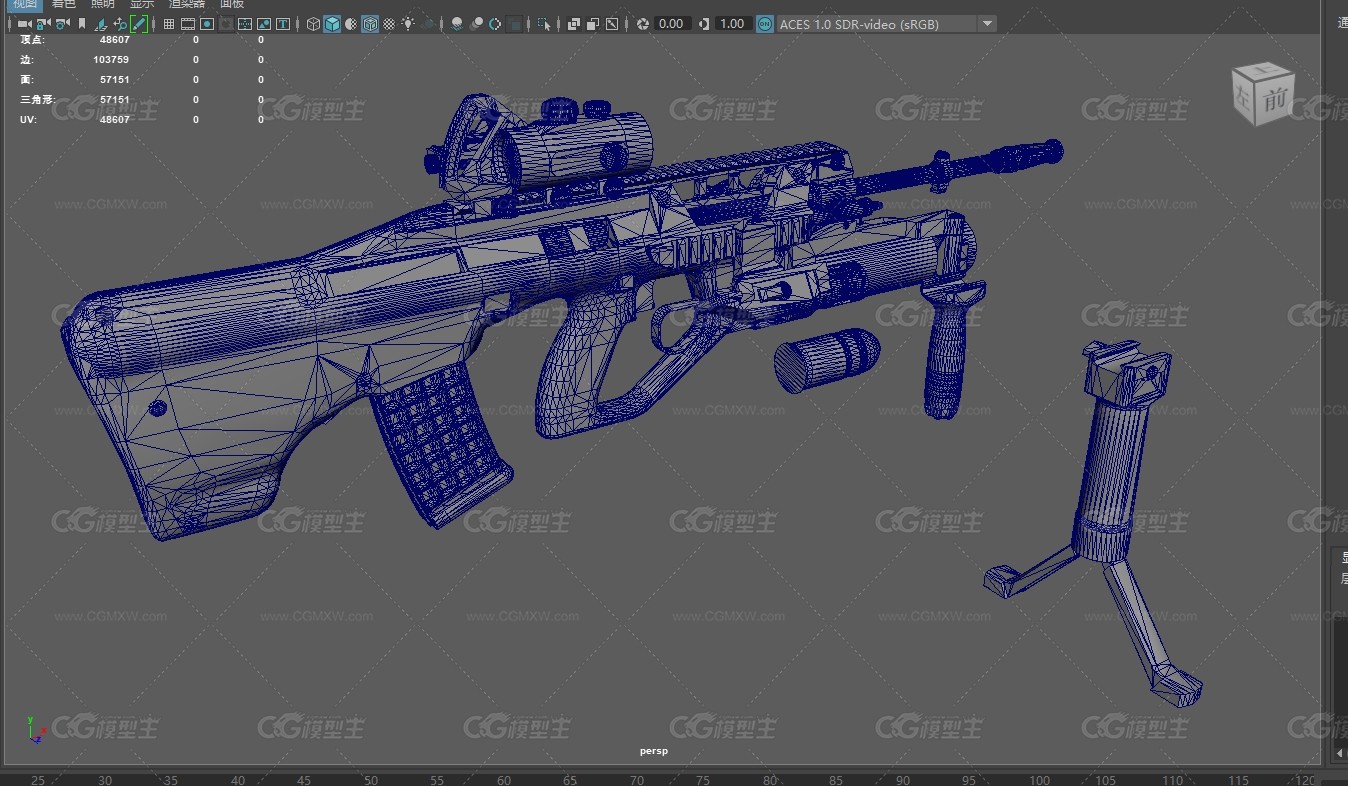Toggle X-Ray Active Components icon
The image size is (1348, 786).
pyautogui.click(x=593, y=23)
